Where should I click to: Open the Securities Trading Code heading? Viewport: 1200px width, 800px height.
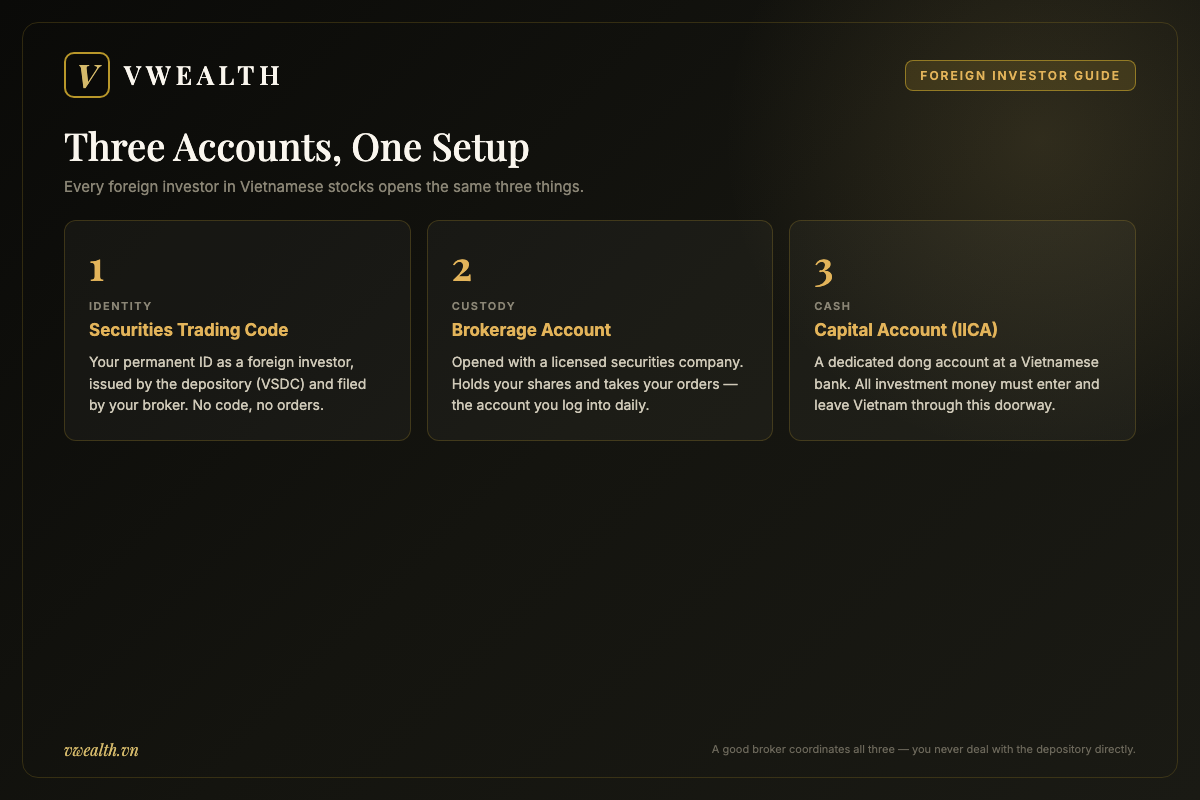188,330
